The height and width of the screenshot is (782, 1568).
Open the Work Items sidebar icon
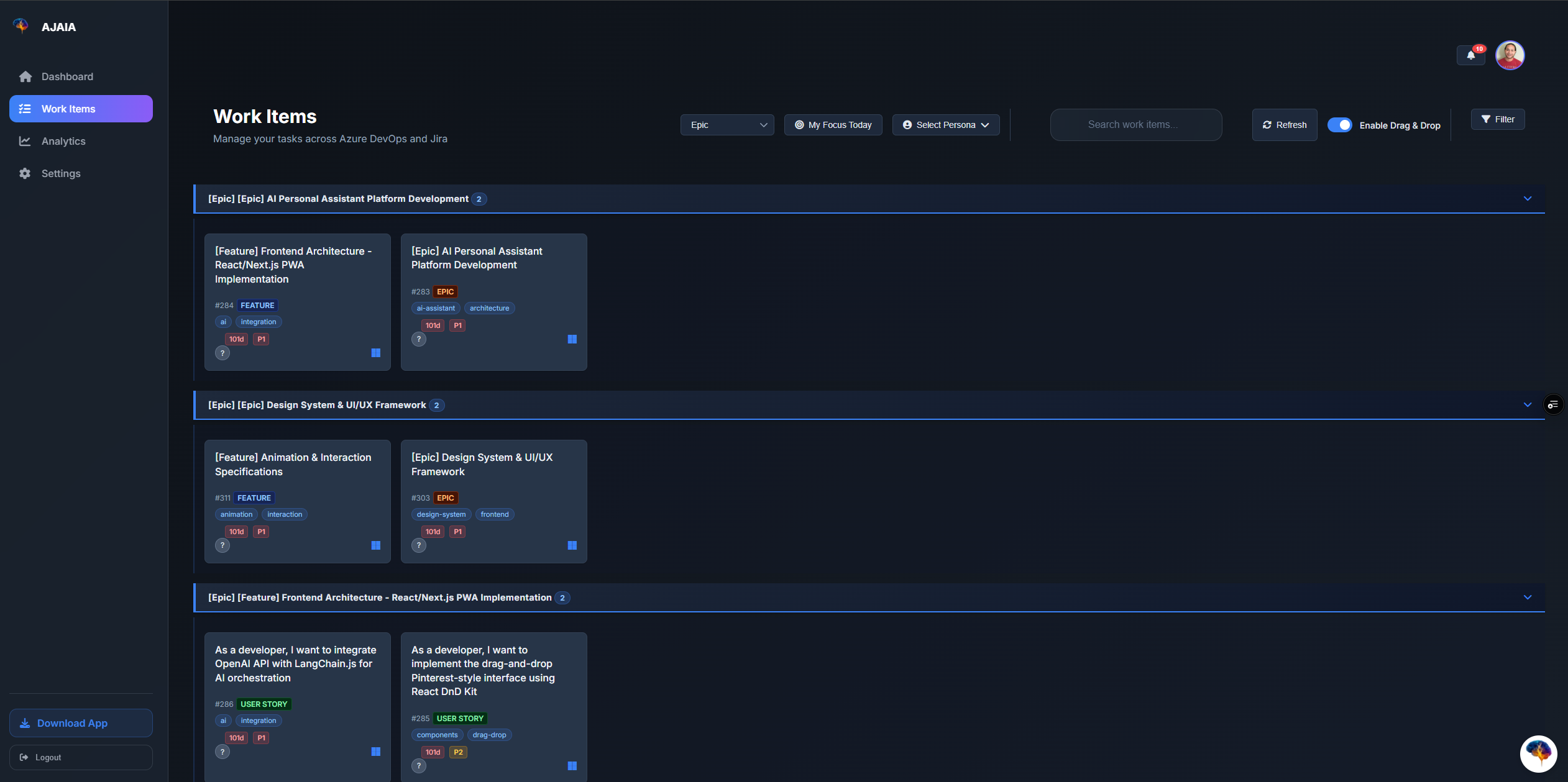click(25, 108)
